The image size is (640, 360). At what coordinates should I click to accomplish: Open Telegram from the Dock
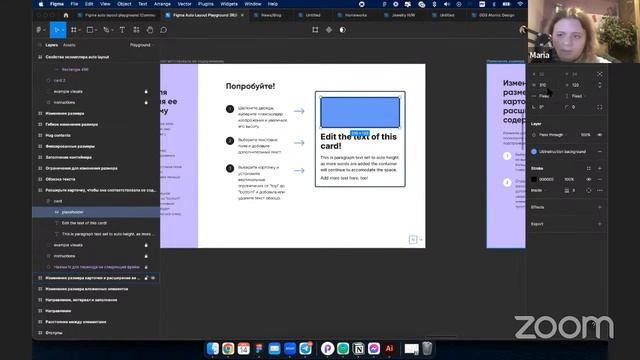pyautogui.click(x=306, y=349)
